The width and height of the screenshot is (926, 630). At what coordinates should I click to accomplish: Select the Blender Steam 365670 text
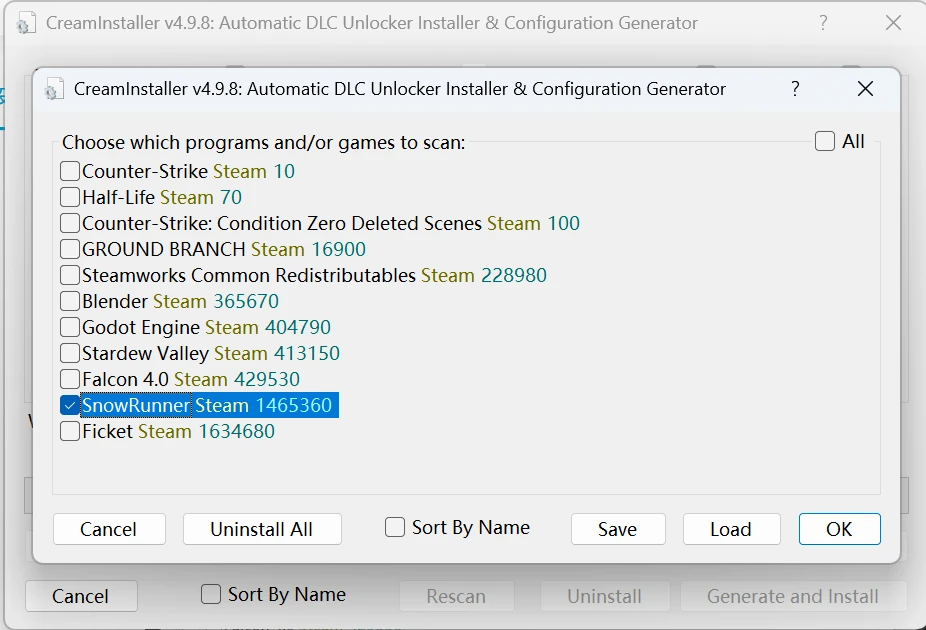click(x=180, y=301)
